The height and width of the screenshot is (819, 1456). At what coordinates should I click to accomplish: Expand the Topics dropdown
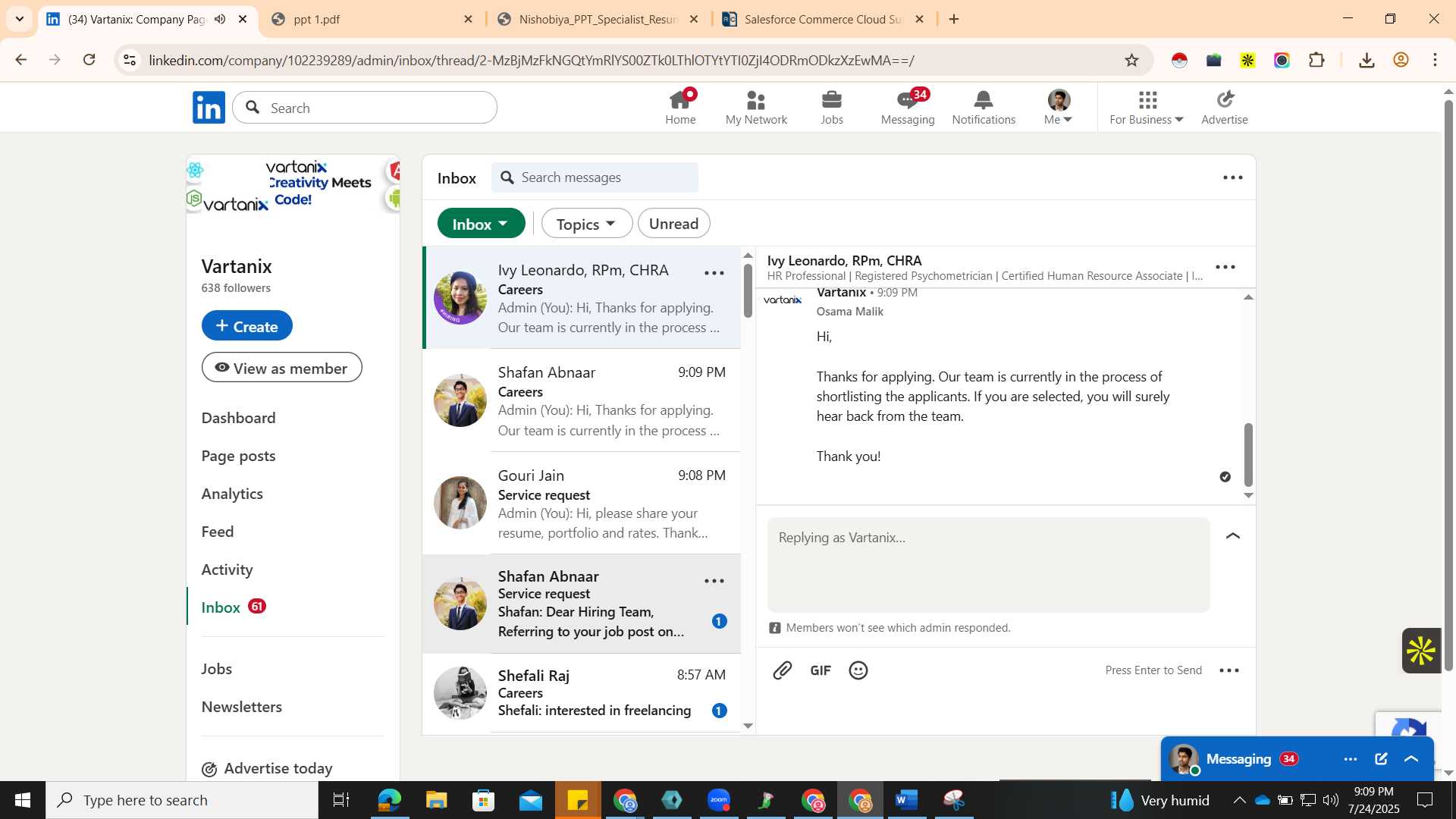(x=587, y=224)
